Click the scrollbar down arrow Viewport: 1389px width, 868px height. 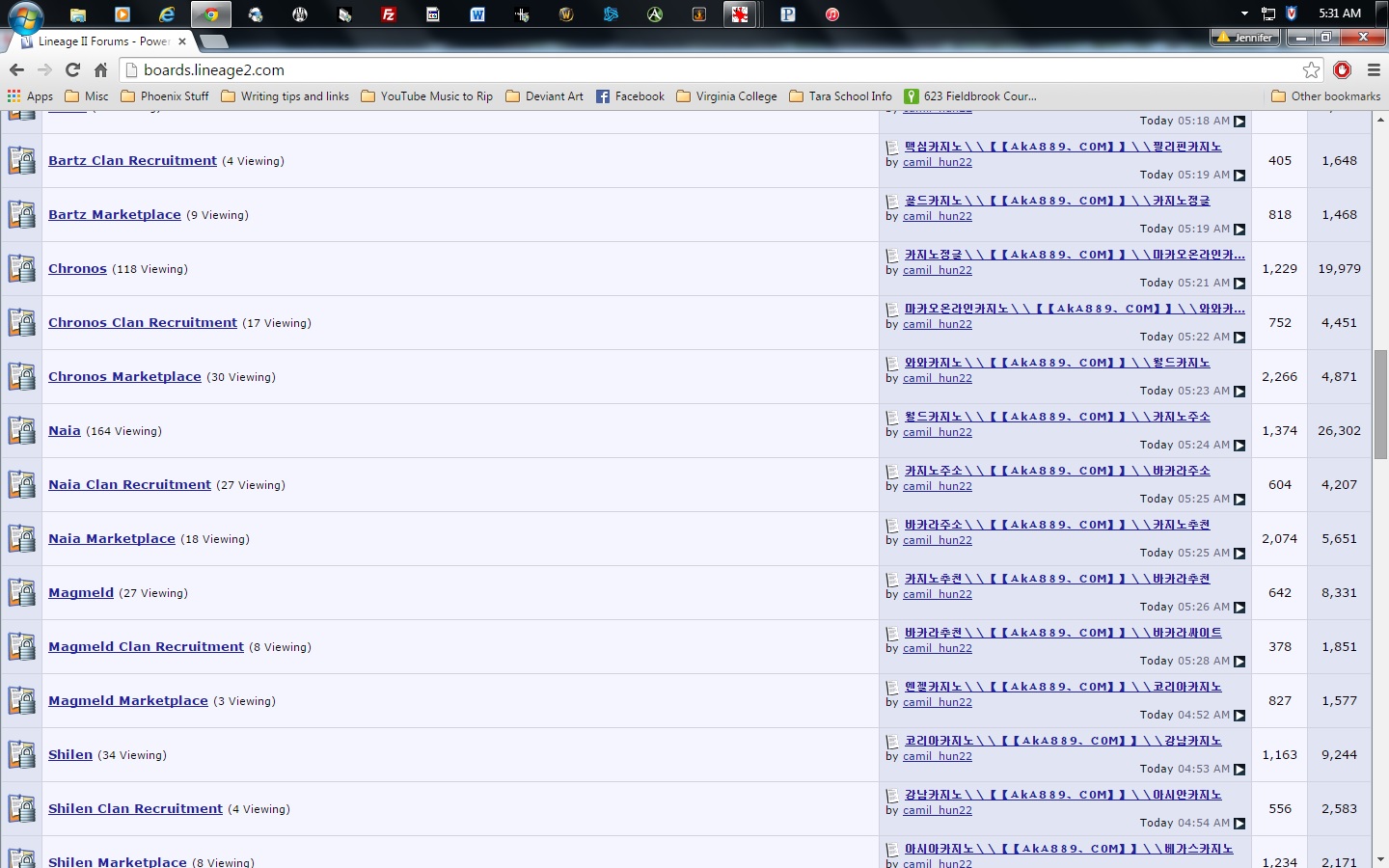[x=1380, y=858]
